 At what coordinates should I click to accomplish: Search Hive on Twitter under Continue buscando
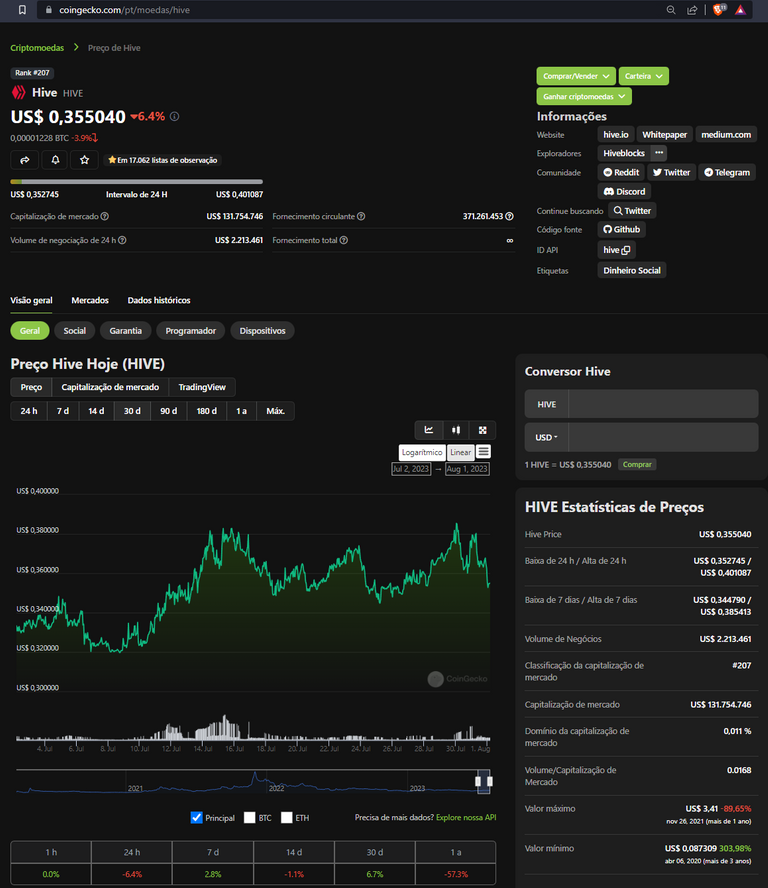coord(632,211)
